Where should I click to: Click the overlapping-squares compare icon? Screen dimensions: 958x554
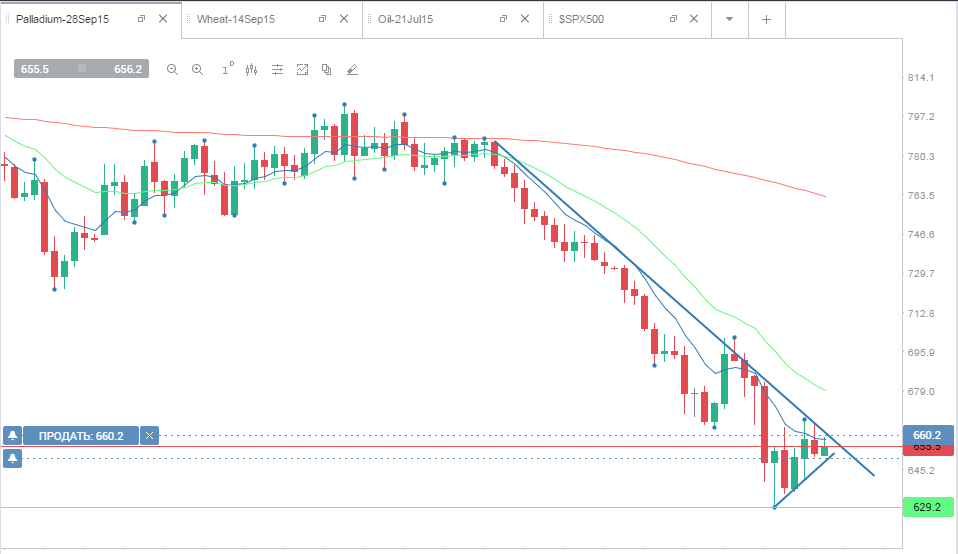pos(326,70)
